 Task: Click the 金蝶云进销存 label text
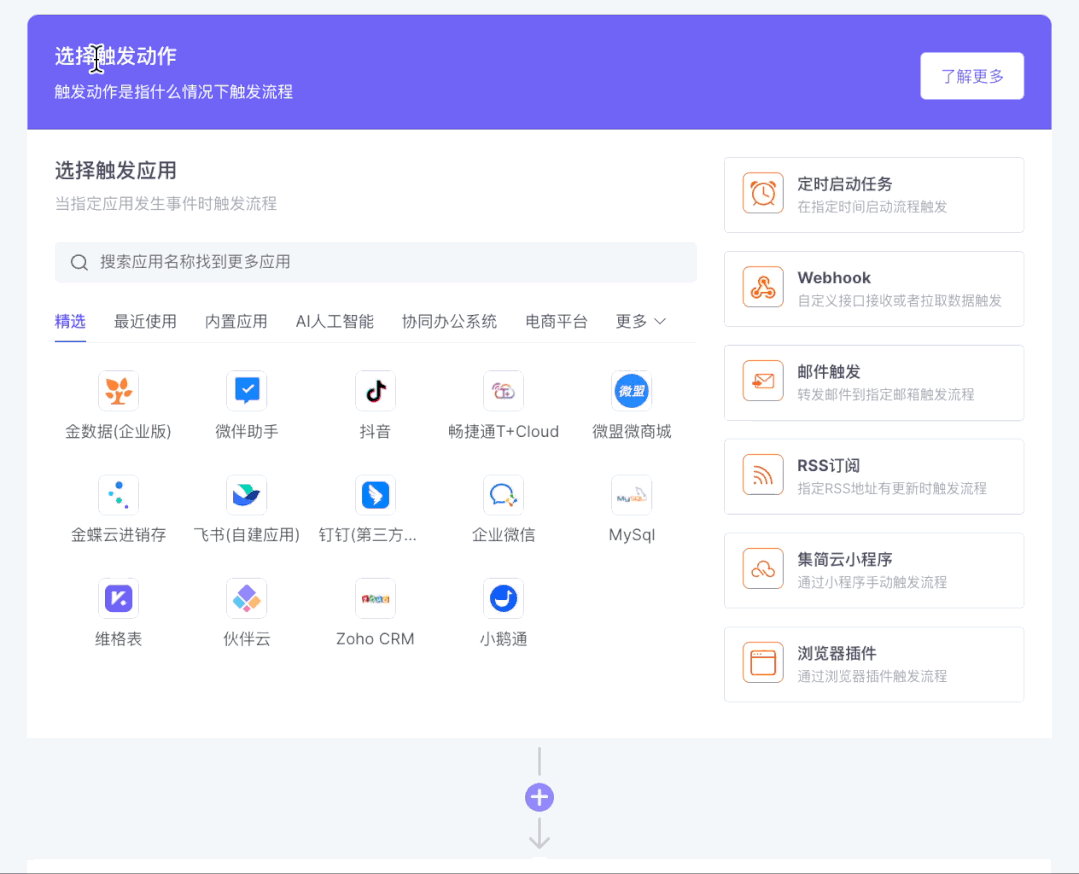tap(118, 535)
